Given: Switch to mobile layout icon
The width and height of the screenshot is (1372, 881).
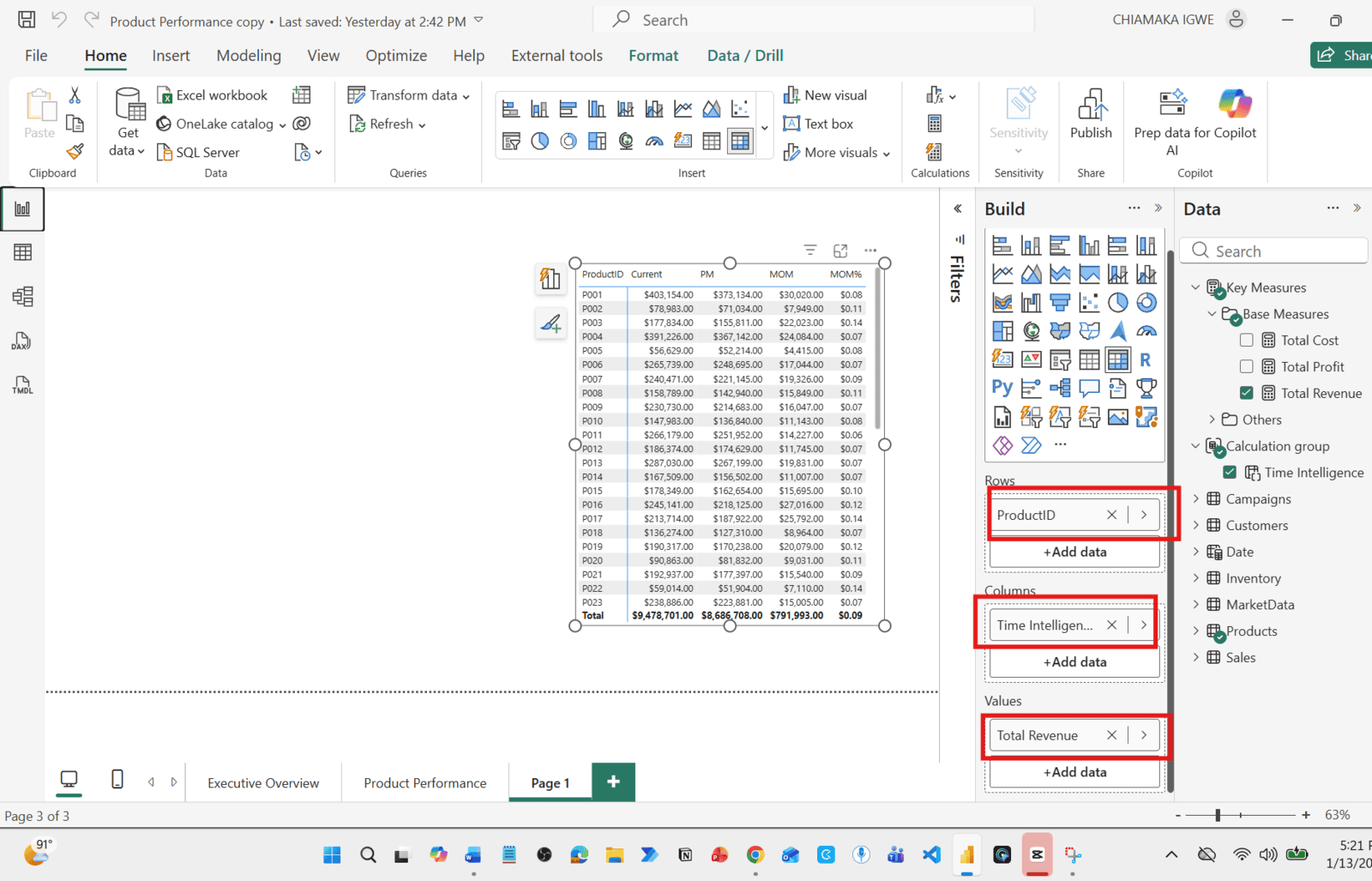Looking at the screenshot, I should click(117, 780).
